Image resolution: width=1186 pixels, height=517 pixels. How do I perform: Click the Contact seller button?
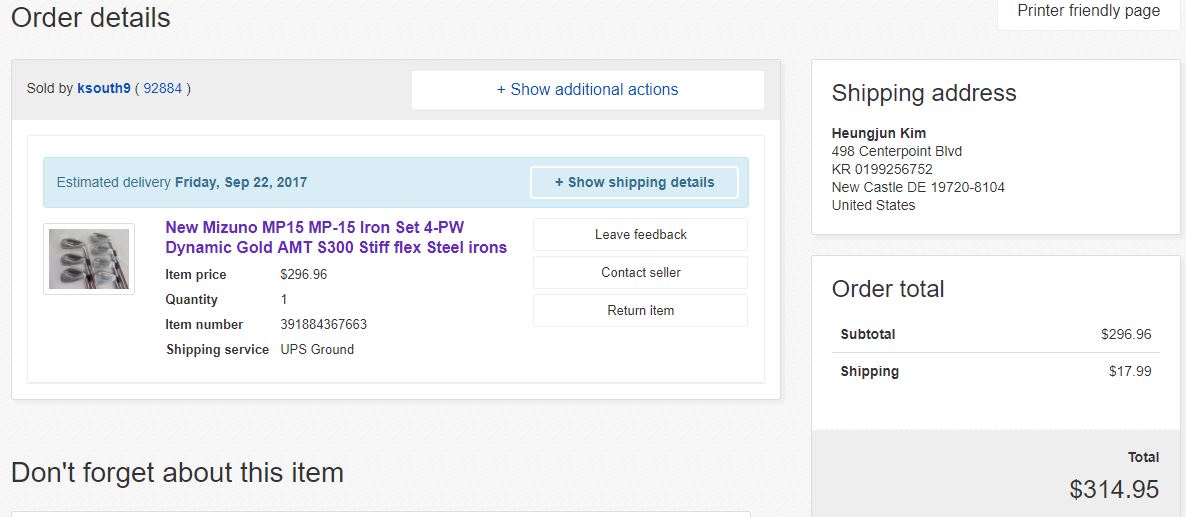(640, 272)
